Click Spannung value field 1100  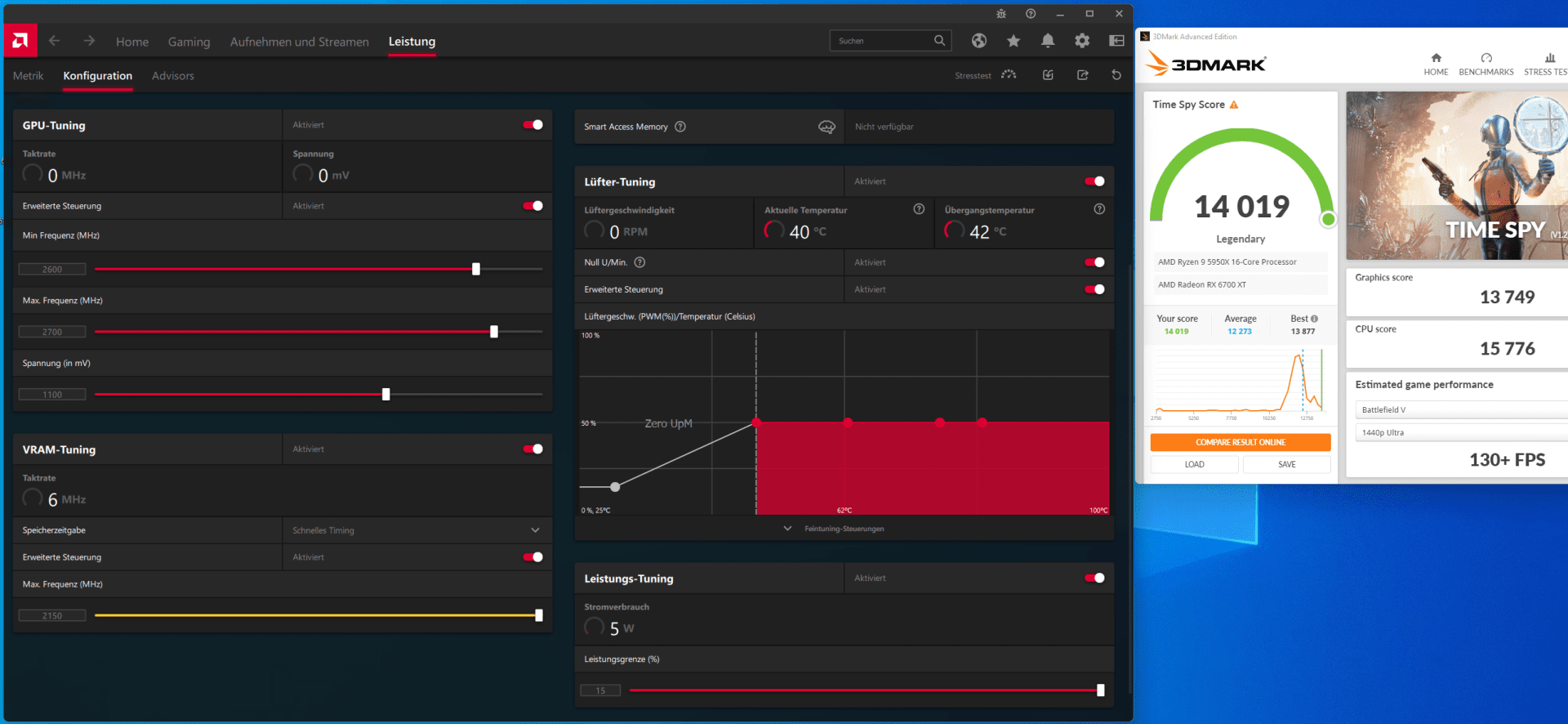point(52,394)
